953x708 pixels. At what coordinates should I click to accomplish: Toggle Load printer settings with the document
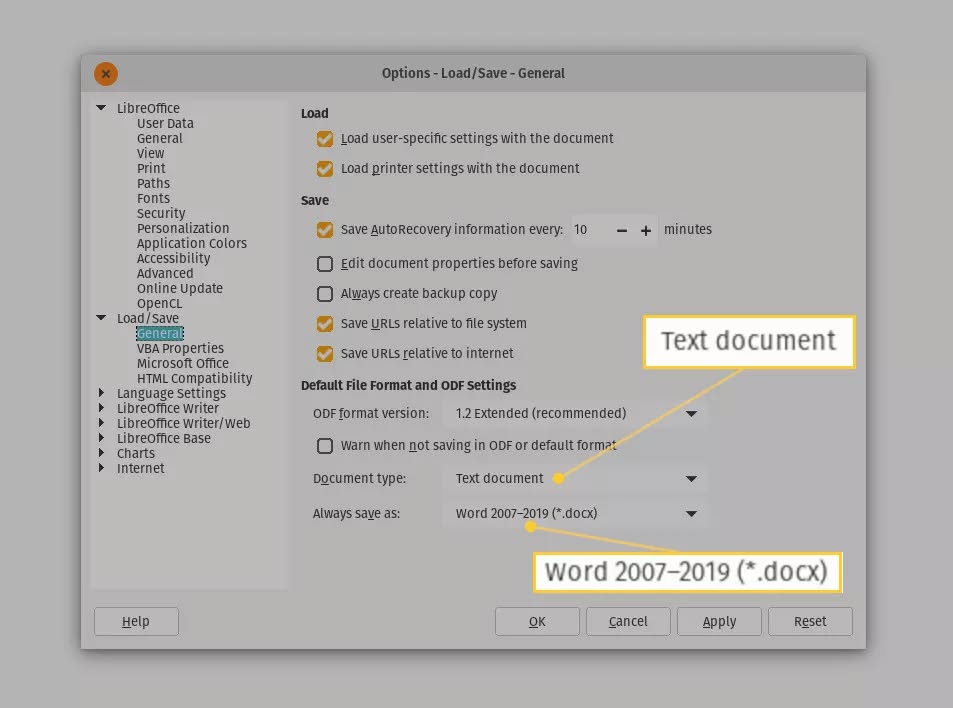(x=325, y=168)
